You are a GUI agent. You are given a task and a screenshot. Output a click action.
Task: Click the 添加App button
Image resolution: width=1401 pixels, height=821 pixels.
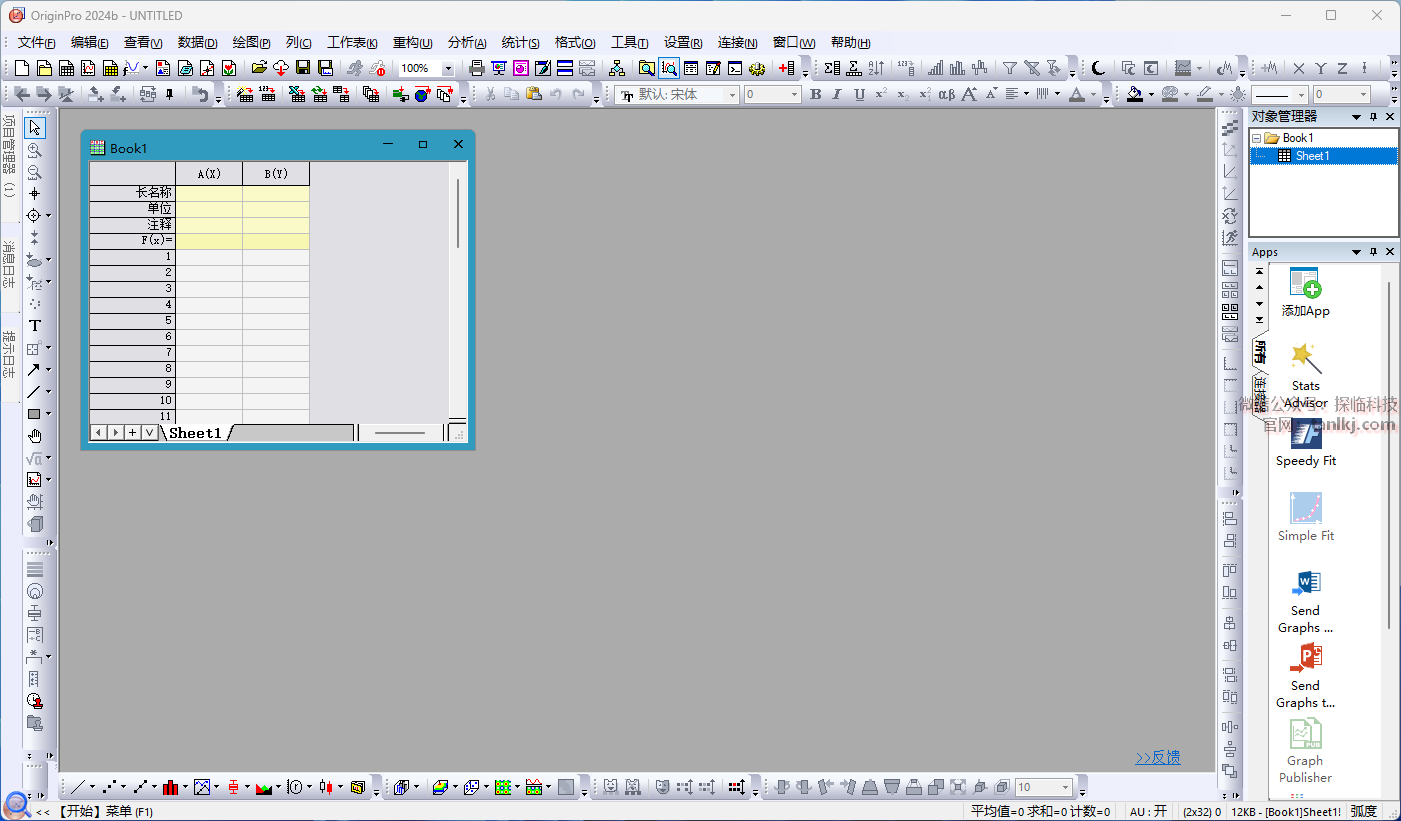tap(1305, 292)
